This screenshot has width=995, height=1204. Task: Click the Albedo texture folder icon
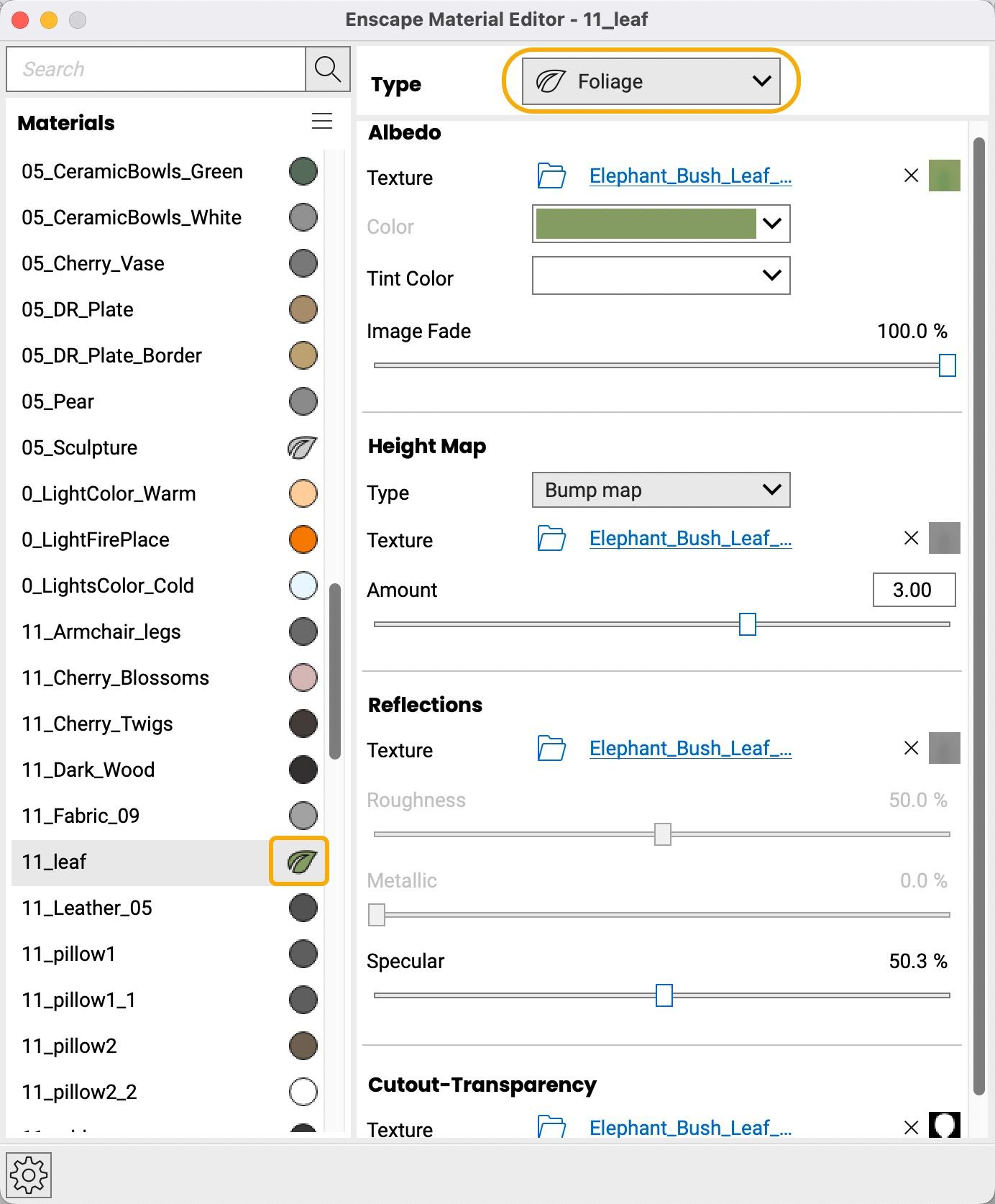(551, 176)
